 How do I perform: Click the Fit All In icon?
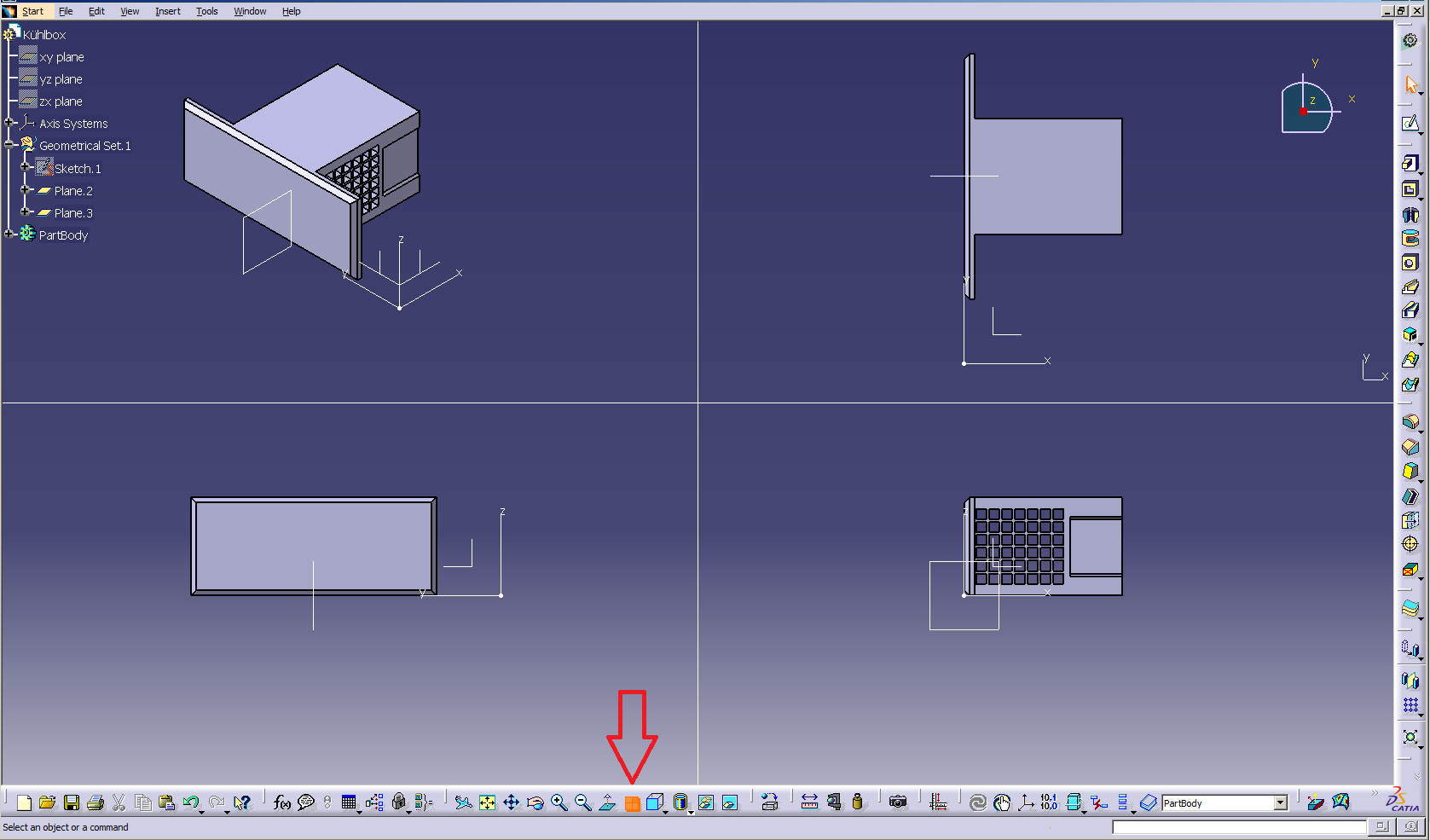click(487, 802)
